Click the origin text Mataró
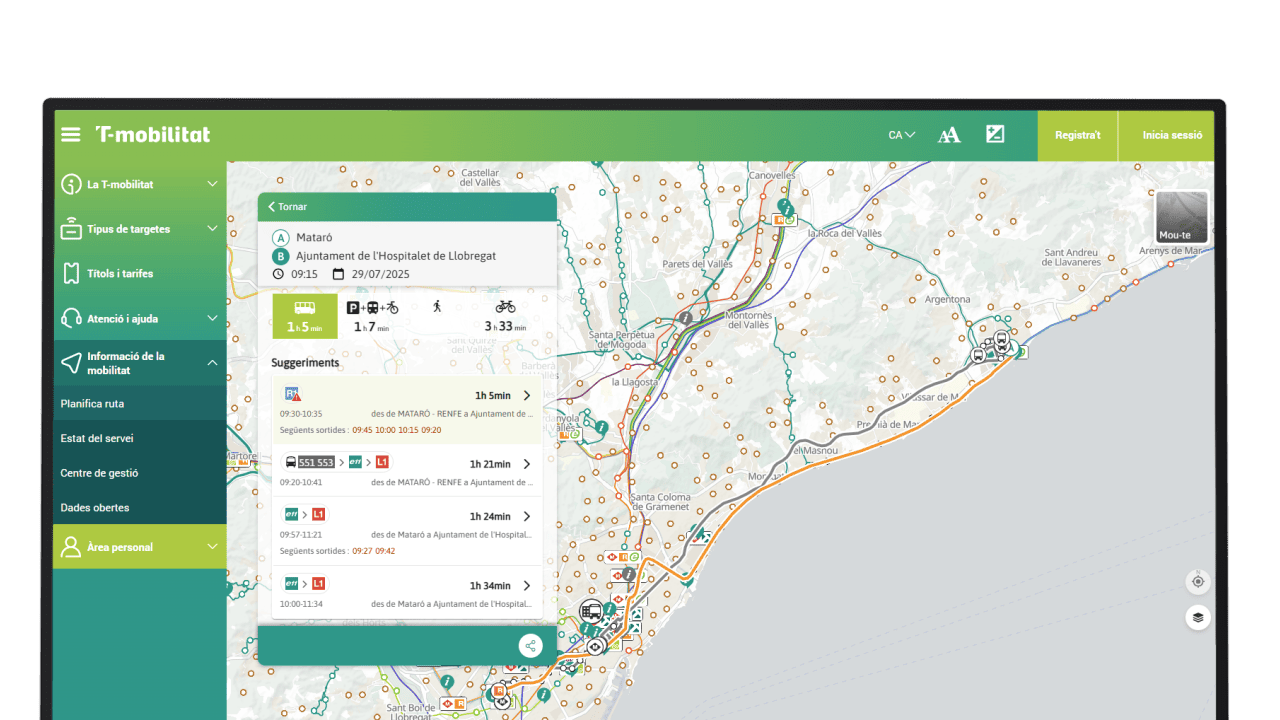Image resolution: width=1280 pixels, height=720 pixels. pyautogui.click(x=314, y=238)
